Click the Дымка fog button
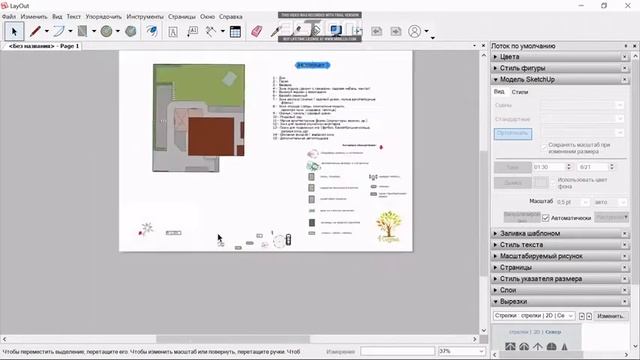The height and width of the screenshot is (360, 640). pos(513,183)
